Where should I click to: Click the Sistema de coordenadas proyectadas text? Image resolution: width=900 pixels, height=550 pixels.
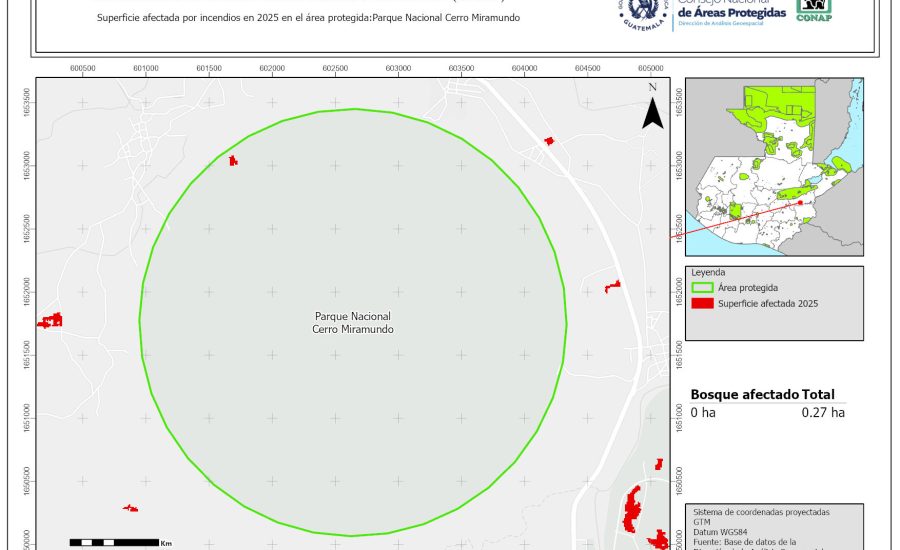click(761, 512)
